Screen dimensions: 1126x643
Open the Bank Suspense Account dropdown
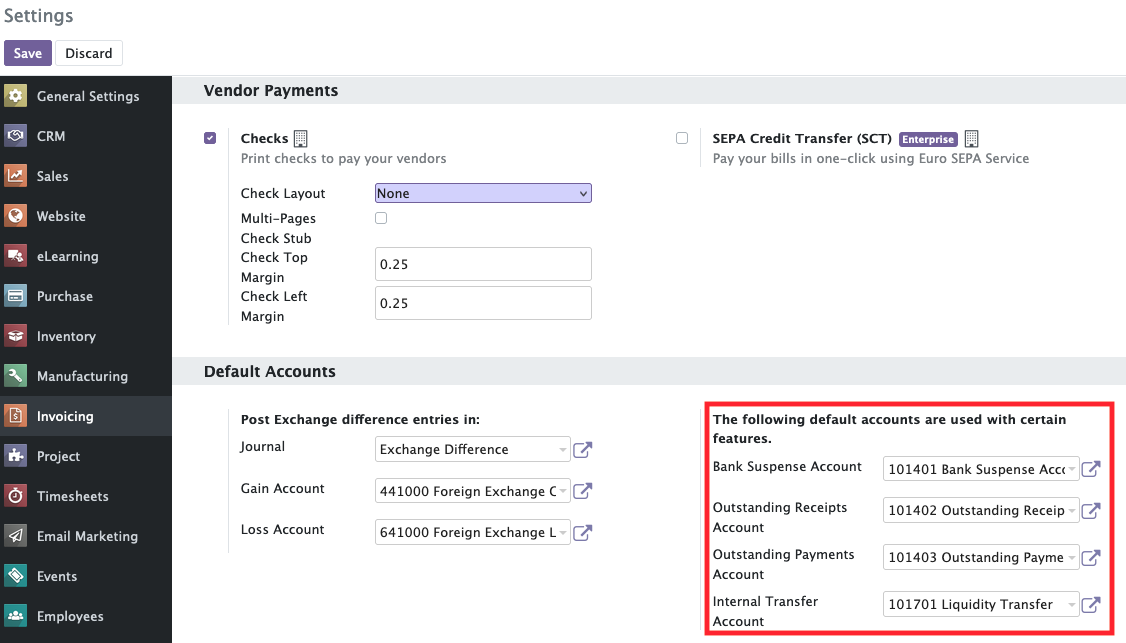tap(981, 469)
